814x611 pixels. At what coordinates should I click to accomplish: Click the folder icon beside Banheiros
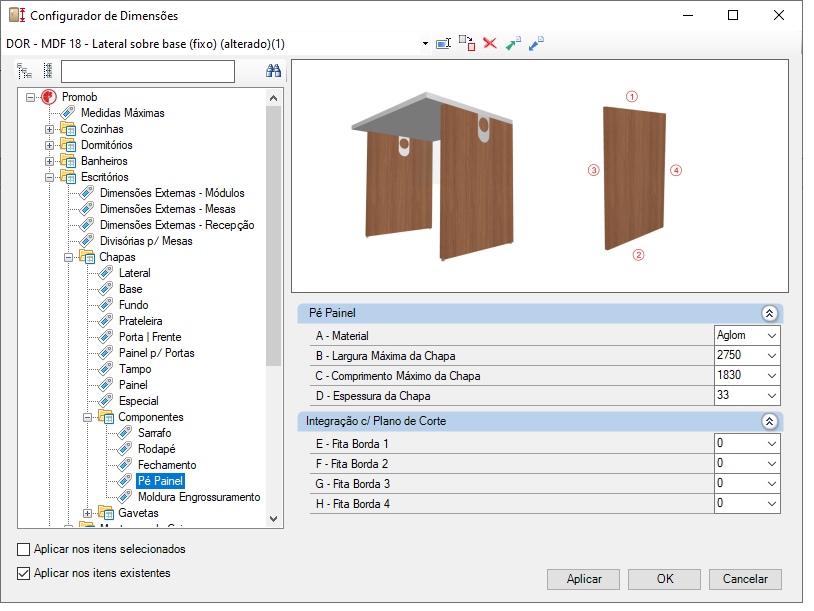point(67,161)
